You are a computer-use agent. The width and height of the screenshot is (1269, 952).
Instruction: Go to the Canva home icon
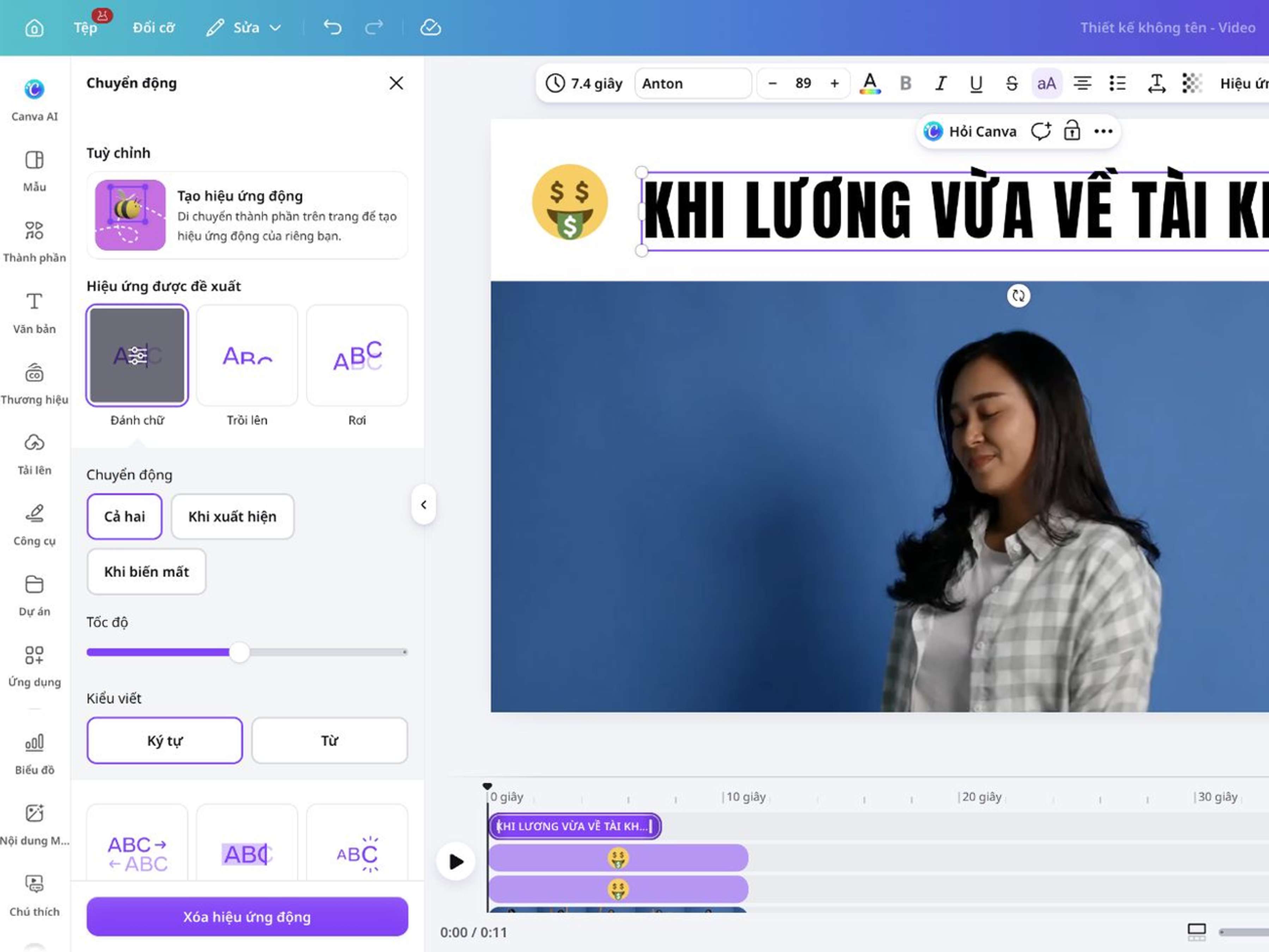34,27
